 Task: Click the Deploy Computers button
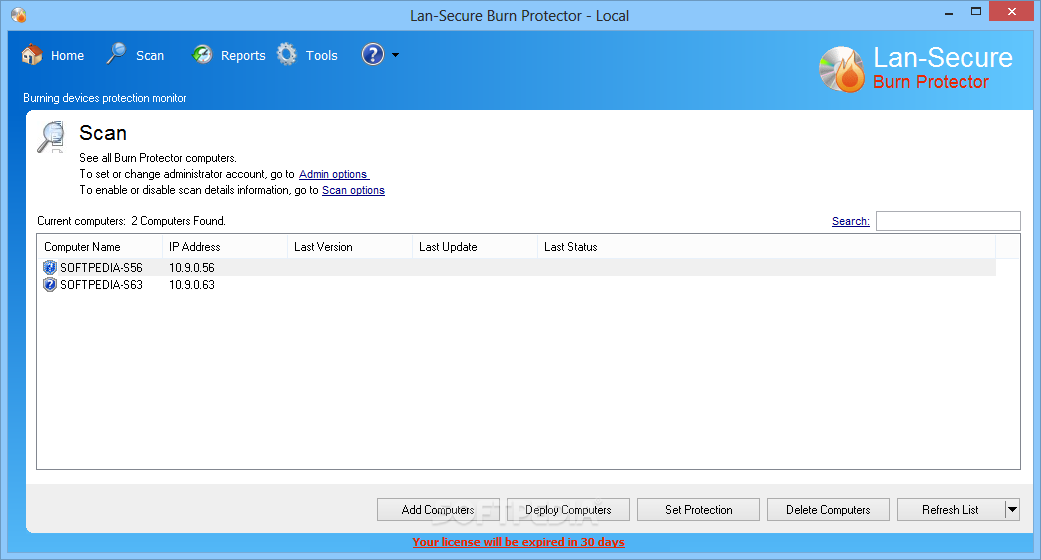coord(568,510)
